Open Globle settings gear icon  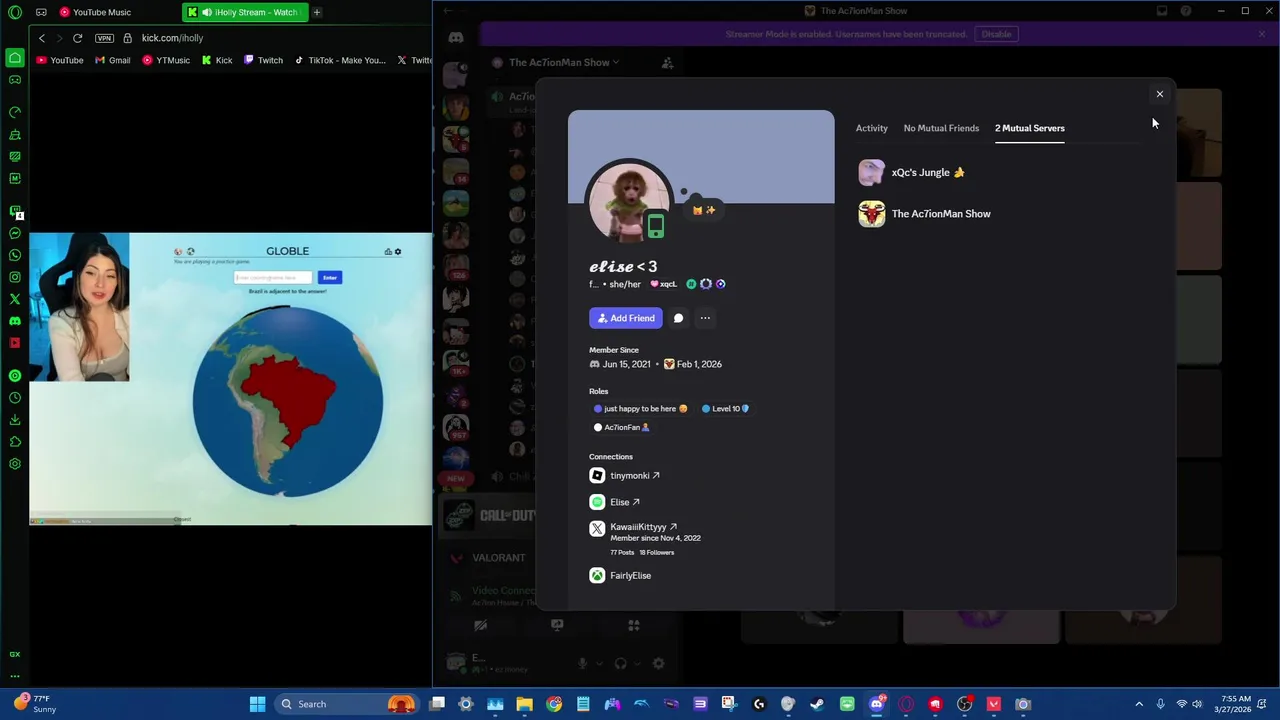click(x=397, y=251)
